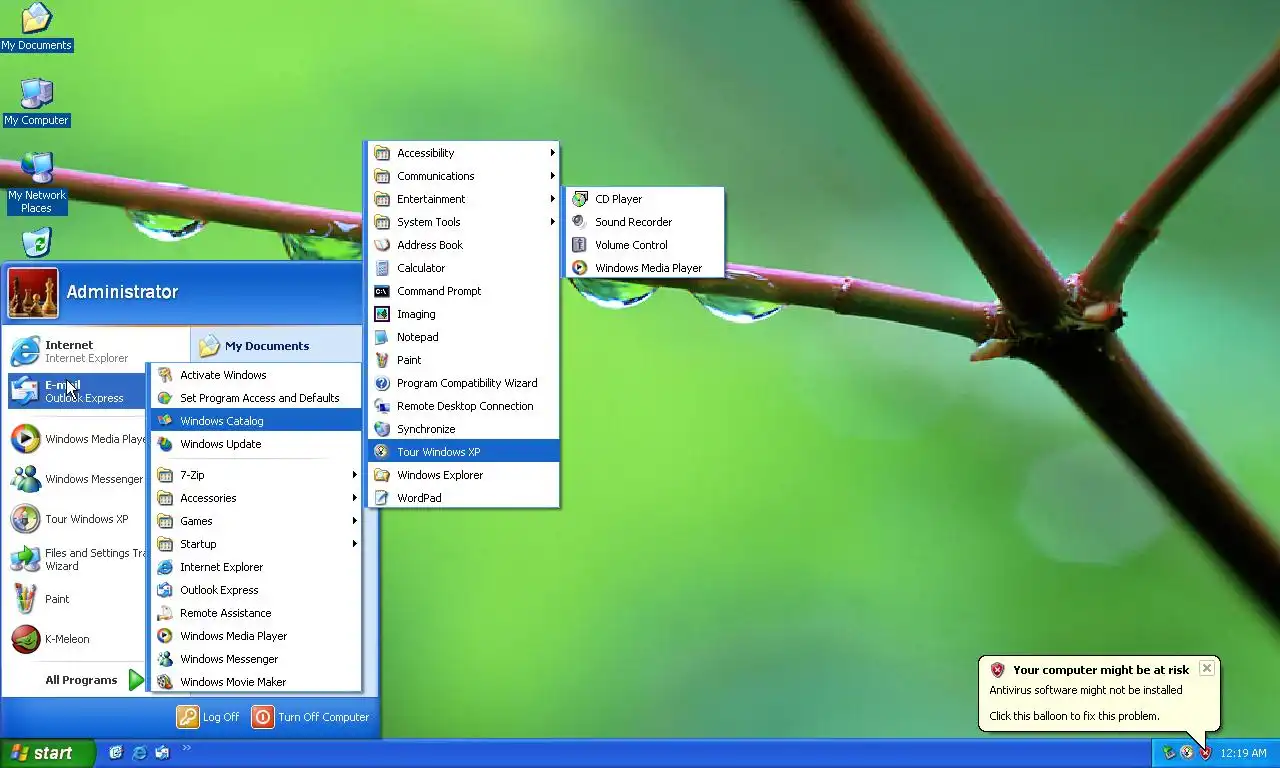This screenshot has width=1280, height=768.
Task: Launch the Calculator icon
Action: click(381, 268)
